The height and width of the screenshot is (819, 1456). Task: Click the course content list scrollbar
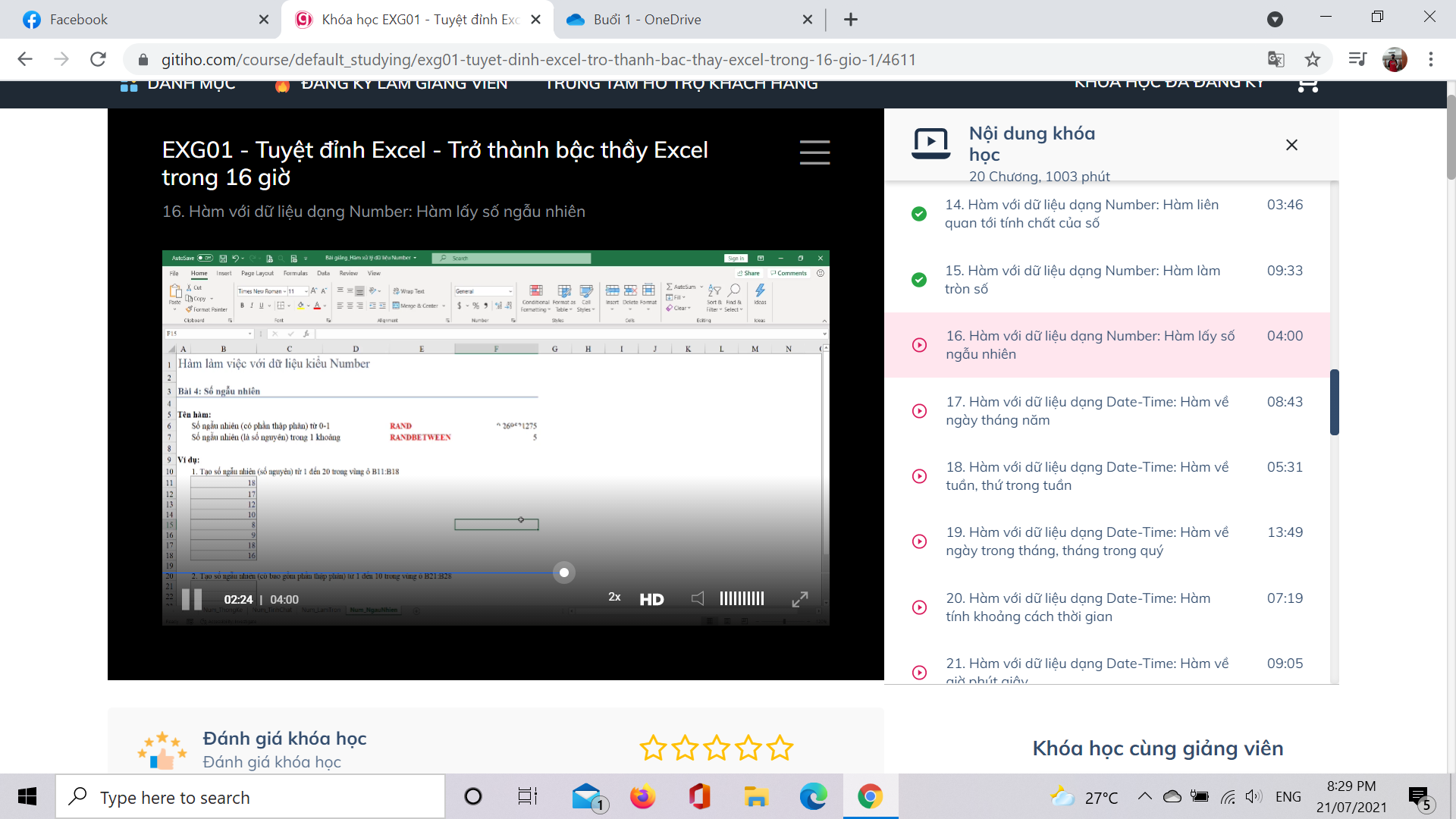(1335, 402)
